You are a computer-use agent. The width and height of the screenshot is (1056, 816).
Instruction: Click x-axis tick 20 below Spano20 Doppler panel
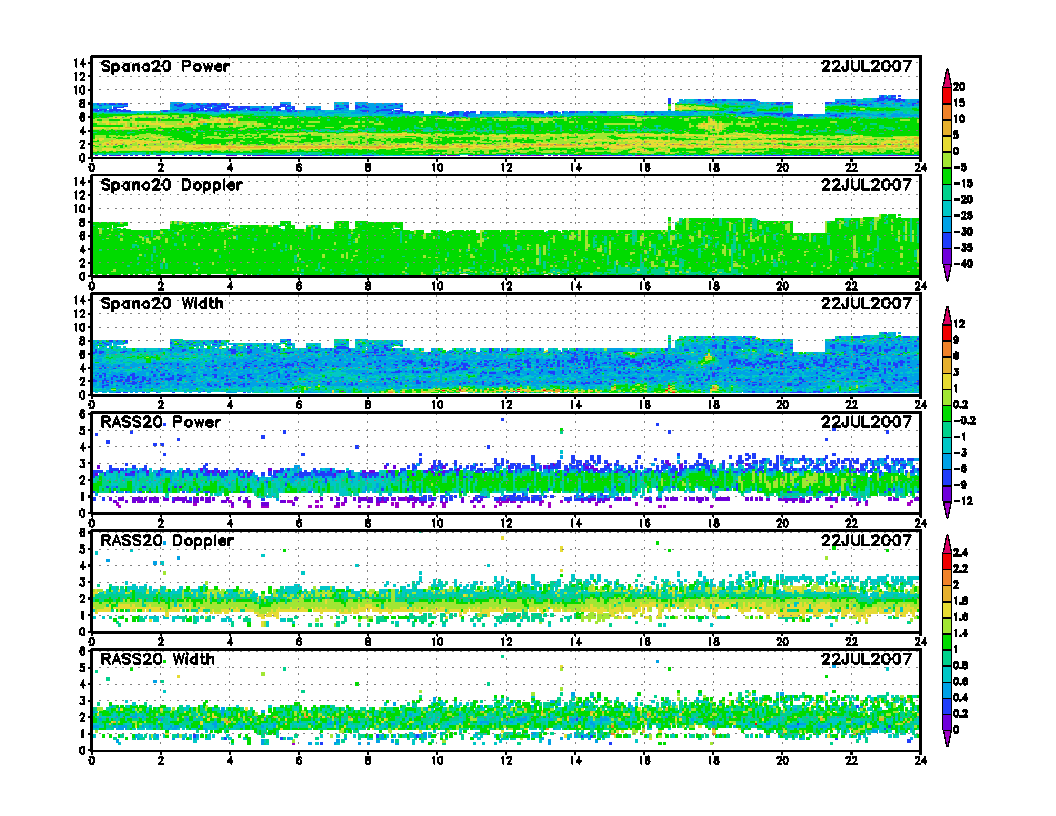point(783,286)
